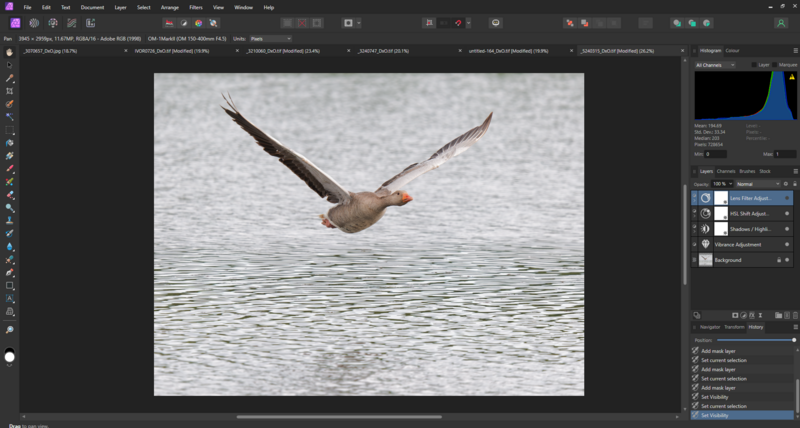
Task: Apply Auto Colours from toolbar
Action: [x=199, y=23]
